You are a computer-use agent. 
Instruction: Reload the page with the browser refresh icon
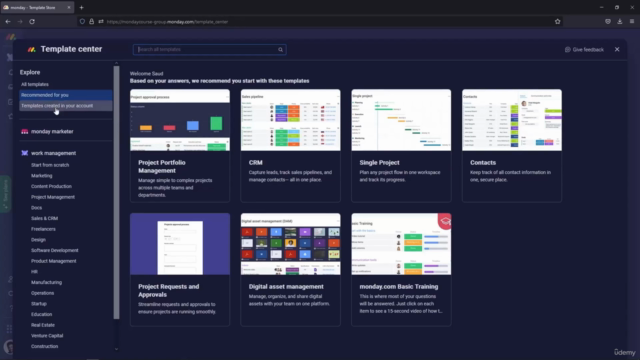tap(32, 22)
